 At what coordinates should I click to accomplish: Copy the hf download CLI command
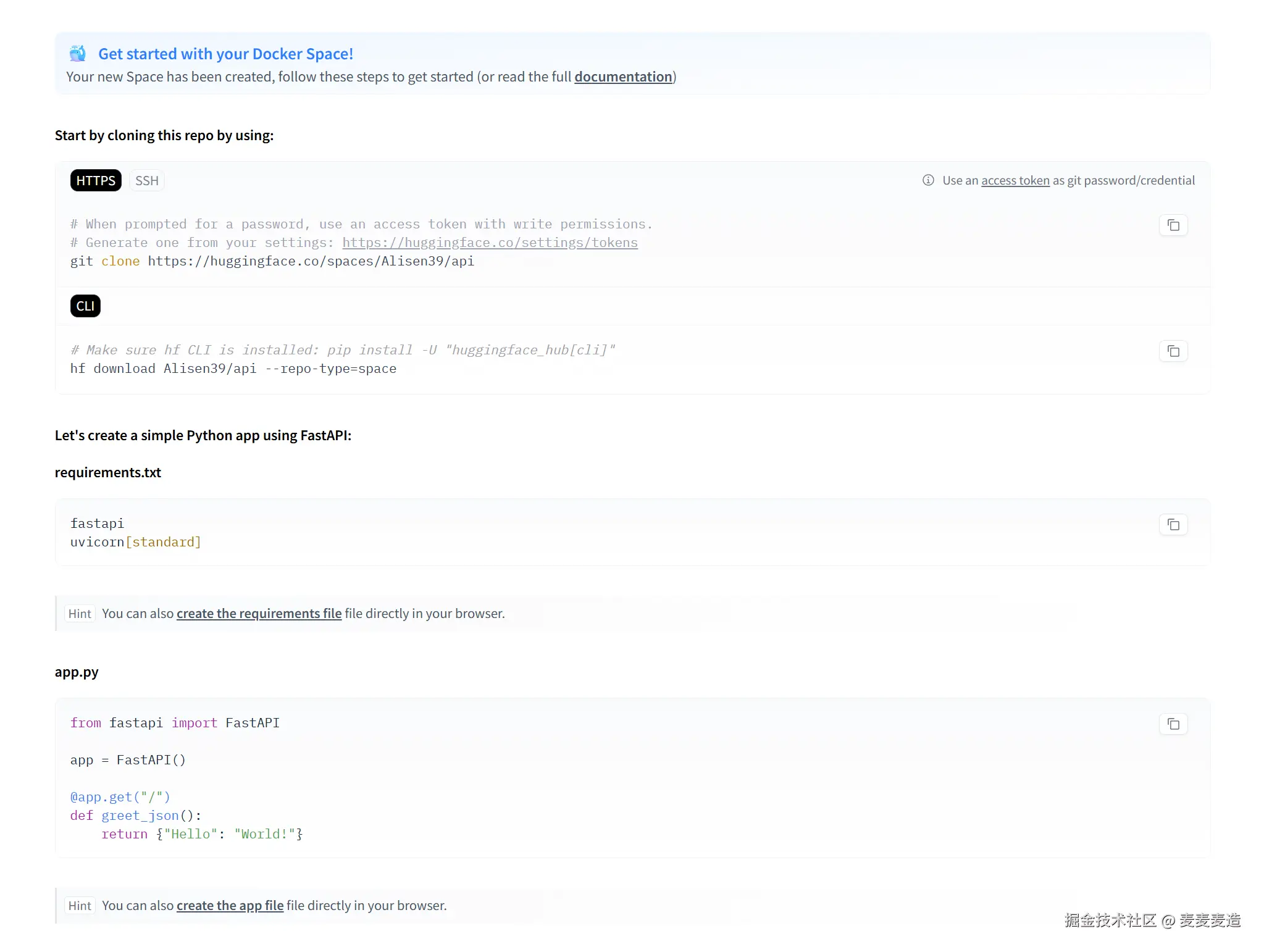point(1173,351)
